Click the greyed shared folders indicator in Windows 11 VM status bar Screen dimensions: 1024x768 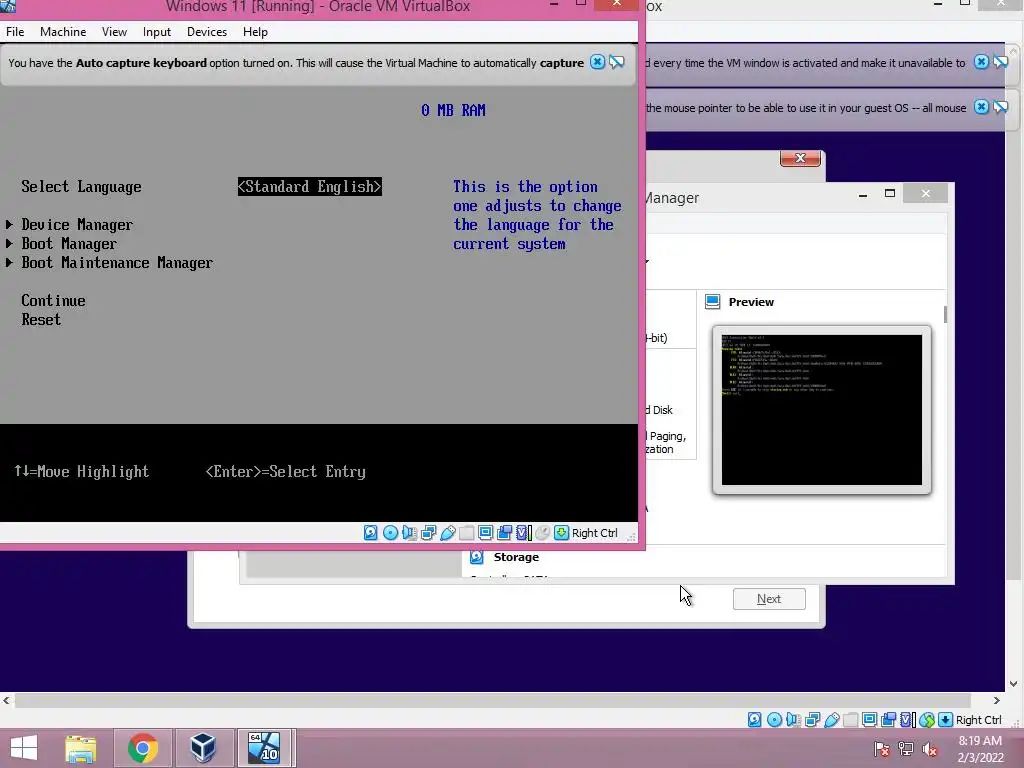[x=466, y=533]
